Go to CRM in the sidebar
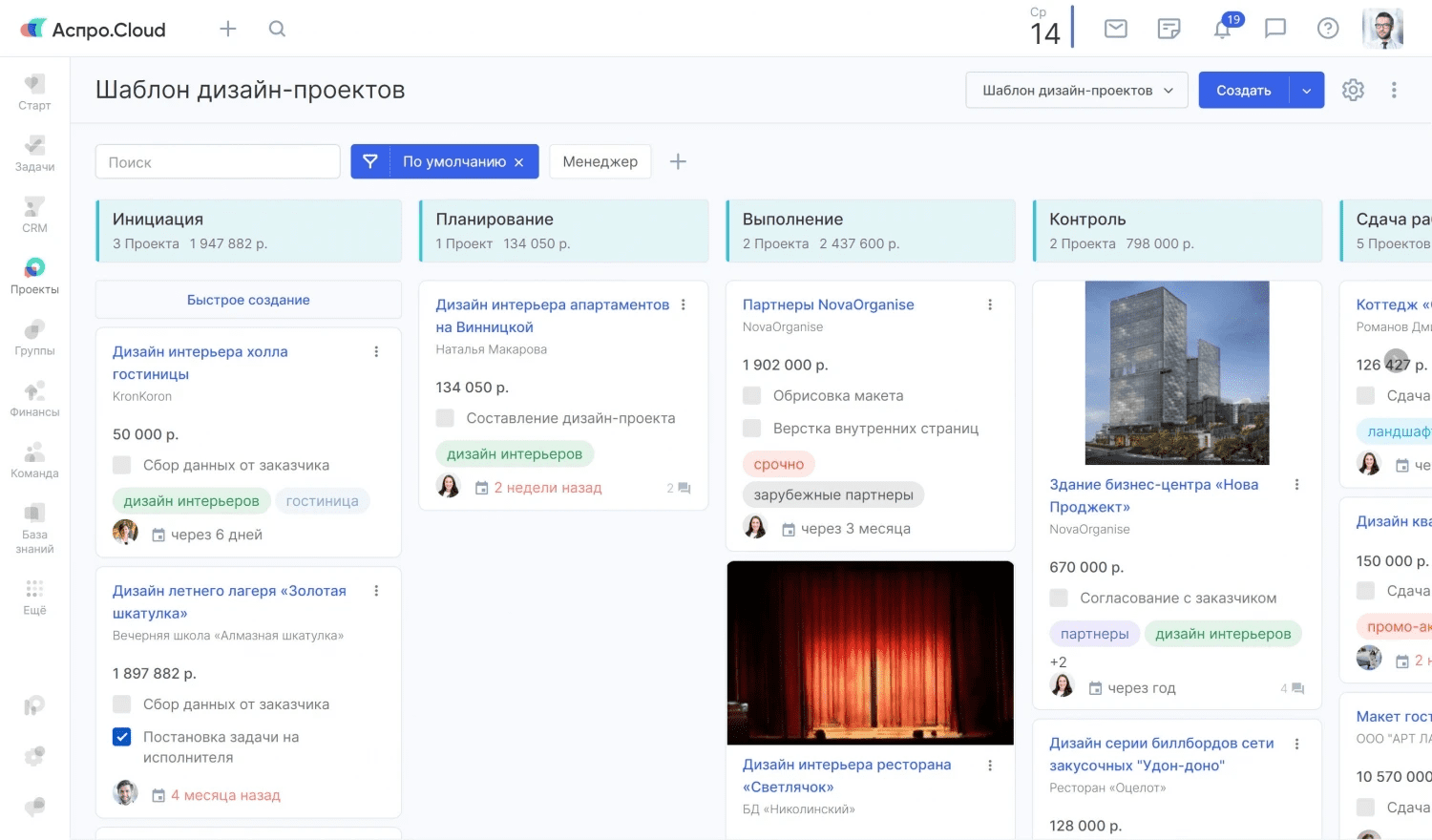This screenshot has height=840, width=1432. click(x=34, y=215)
